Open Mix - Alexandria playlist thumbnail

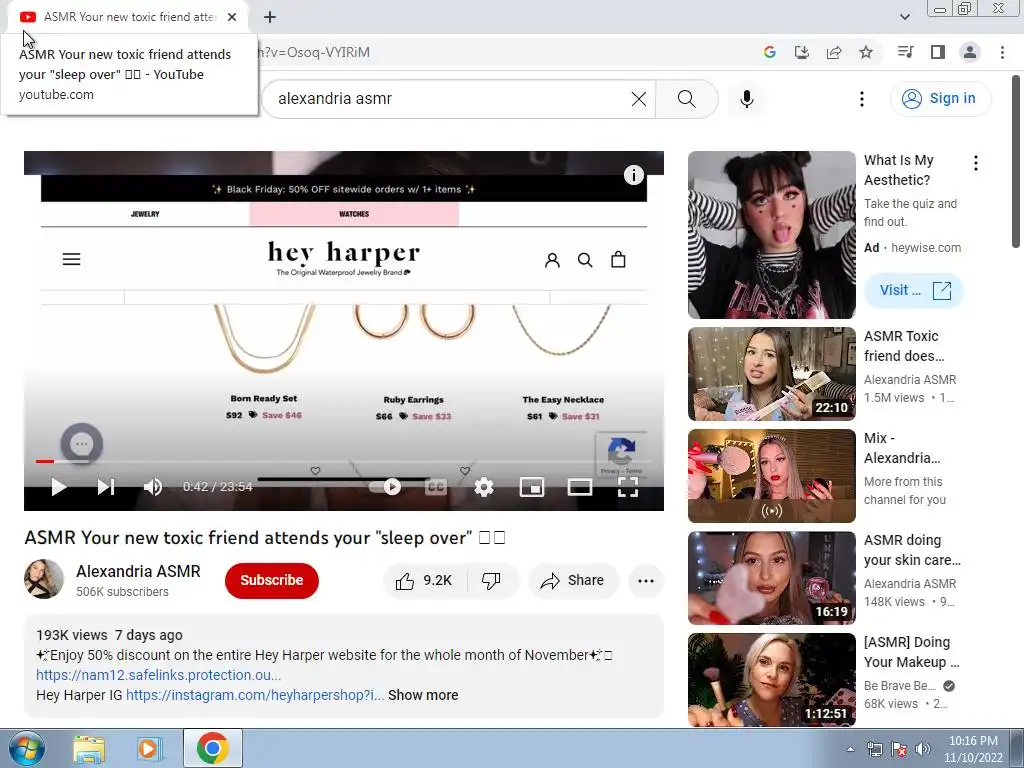click(771, 476)
